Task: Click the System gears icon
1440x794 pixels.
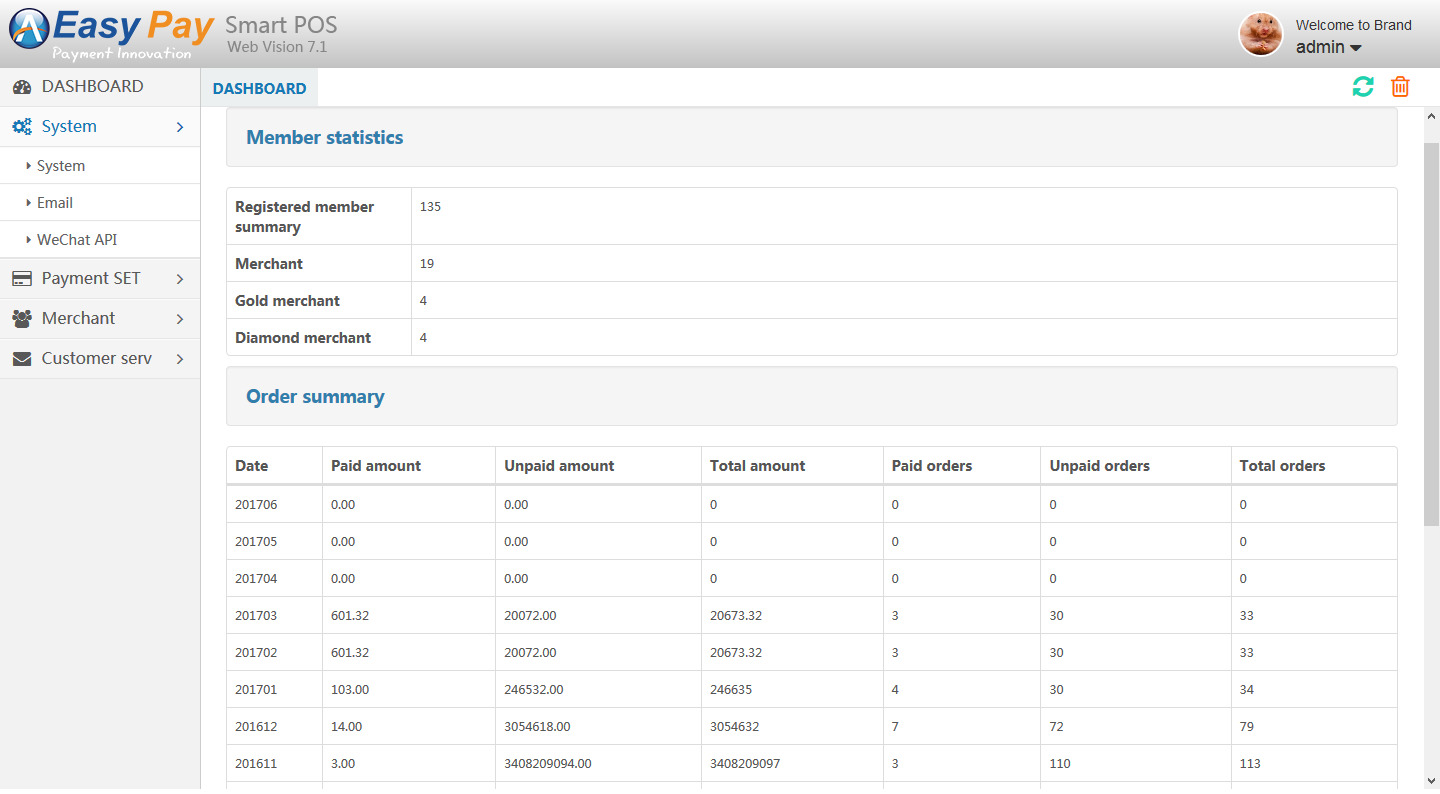Action: (22, 127)
